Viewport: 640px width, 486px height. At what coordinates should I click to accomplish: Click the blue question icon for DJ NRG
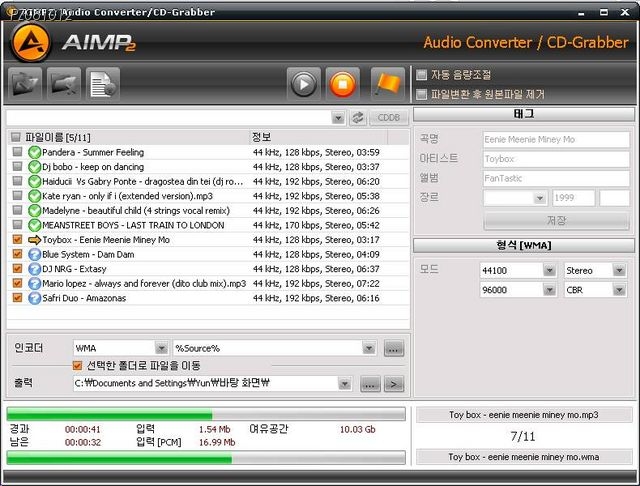[x=34, y=269]
